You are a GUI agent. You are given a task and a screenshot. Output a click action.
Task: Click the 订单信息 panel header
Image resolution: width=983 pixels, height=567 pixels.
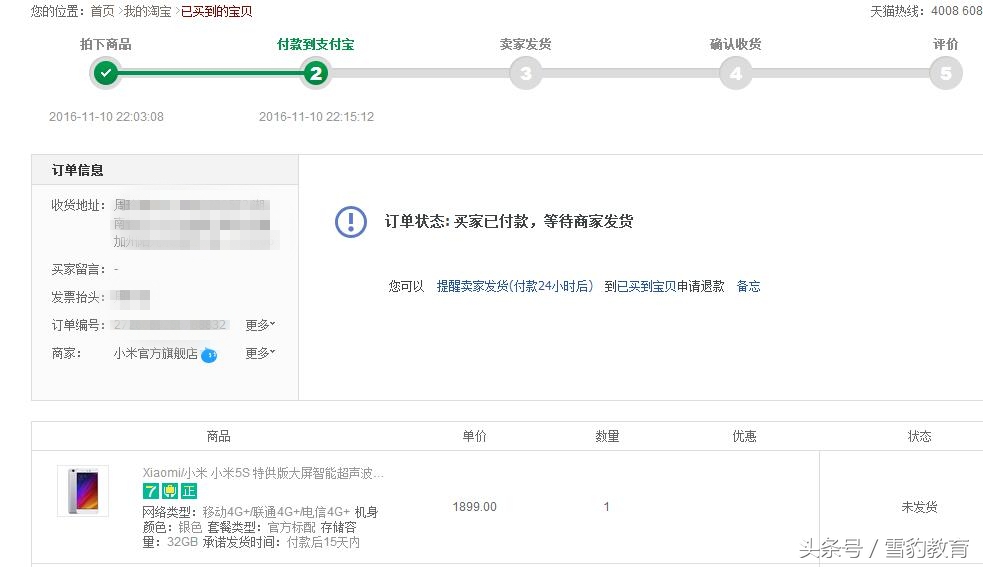[x=165, y=170]
